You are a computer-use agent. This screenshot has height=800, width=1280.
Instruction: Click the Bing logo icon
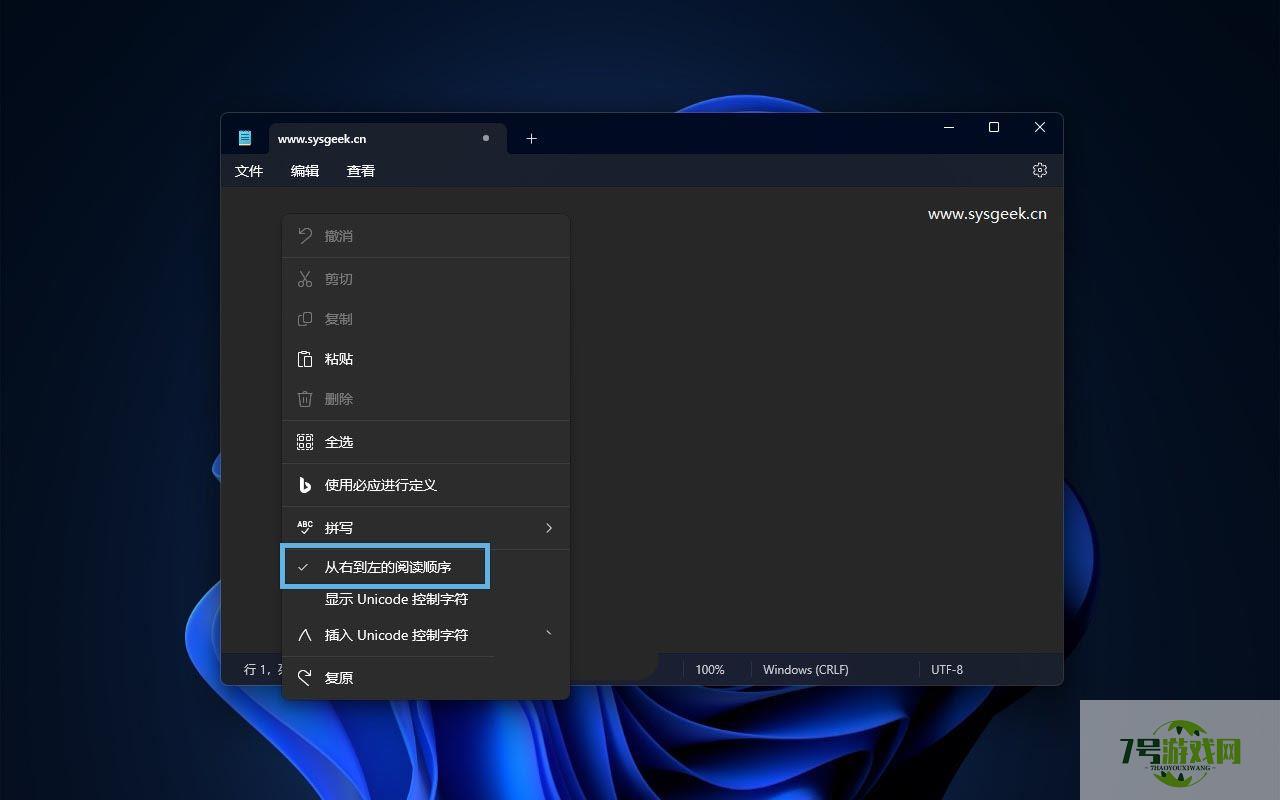click(x=305, y=485)
